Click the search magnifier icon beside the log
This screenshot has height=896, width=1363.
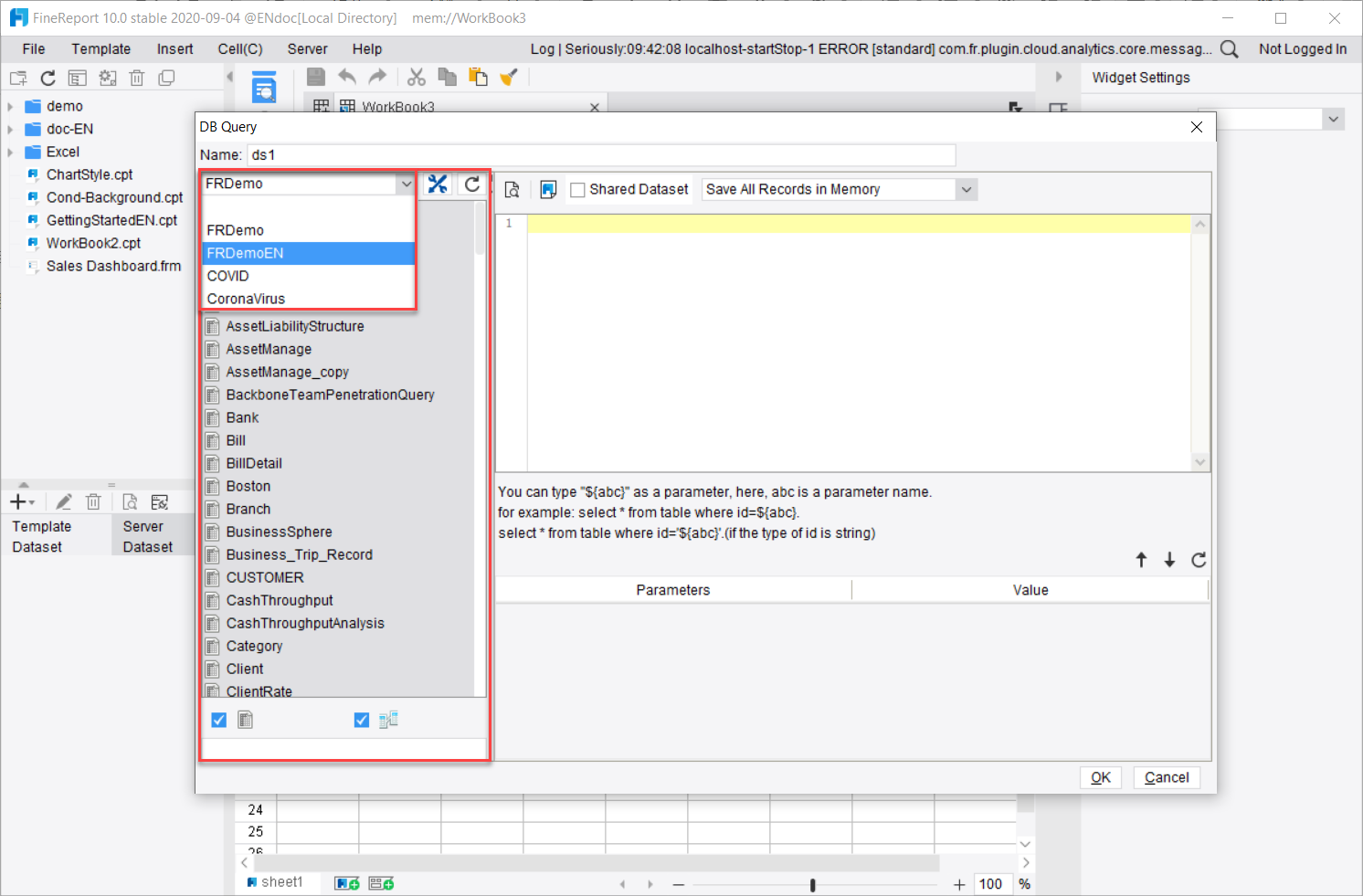(1230, 49)
